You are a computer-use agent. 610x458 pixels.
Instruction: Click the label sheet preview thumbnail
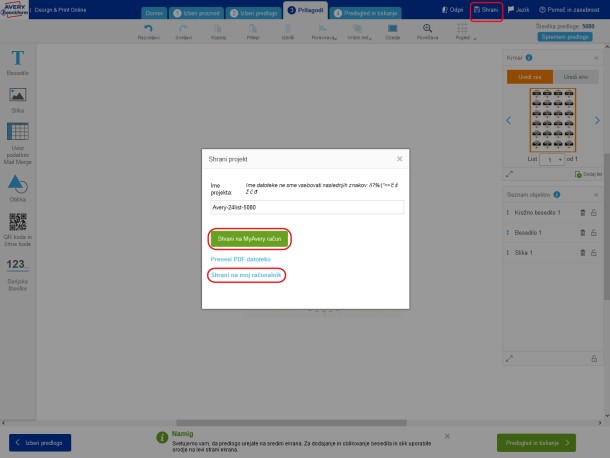point(553,120)
